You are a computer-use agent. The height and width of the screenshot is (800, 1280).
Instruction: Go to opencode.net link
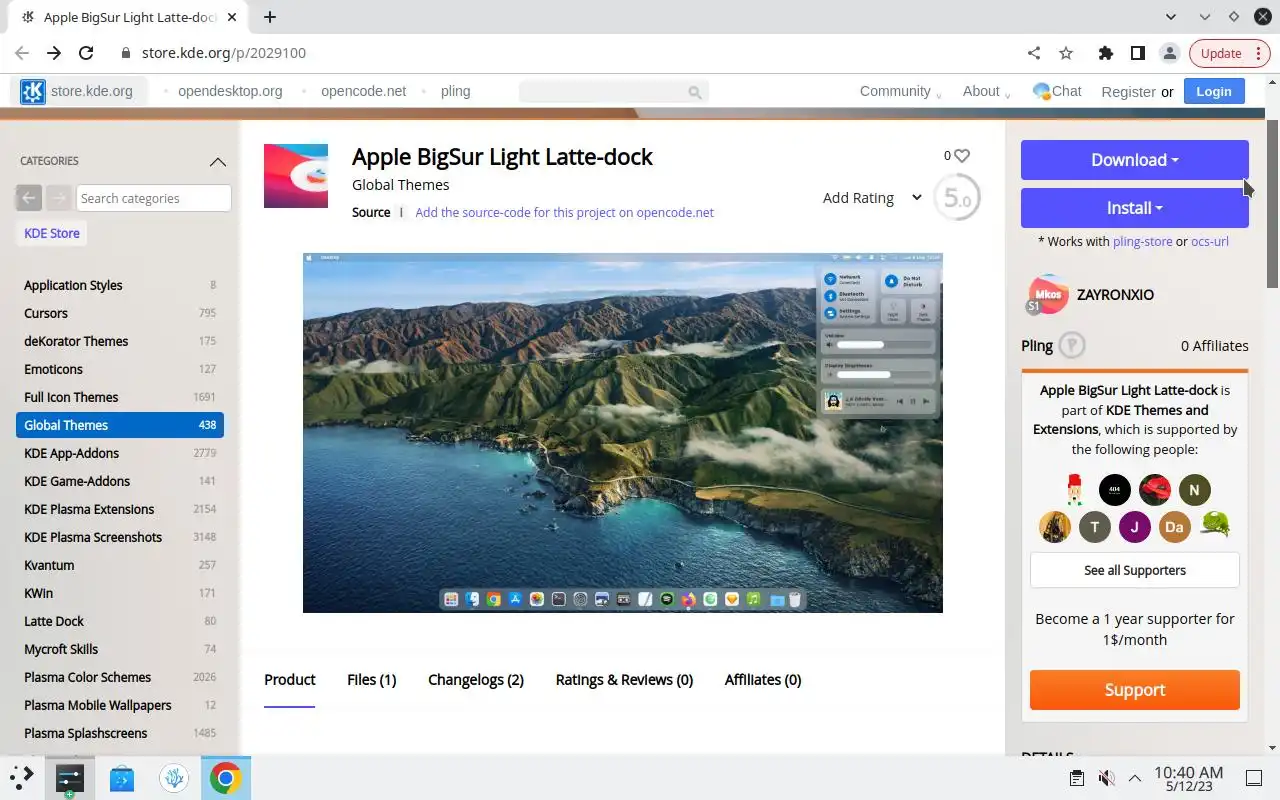click(x=364, y=91)
